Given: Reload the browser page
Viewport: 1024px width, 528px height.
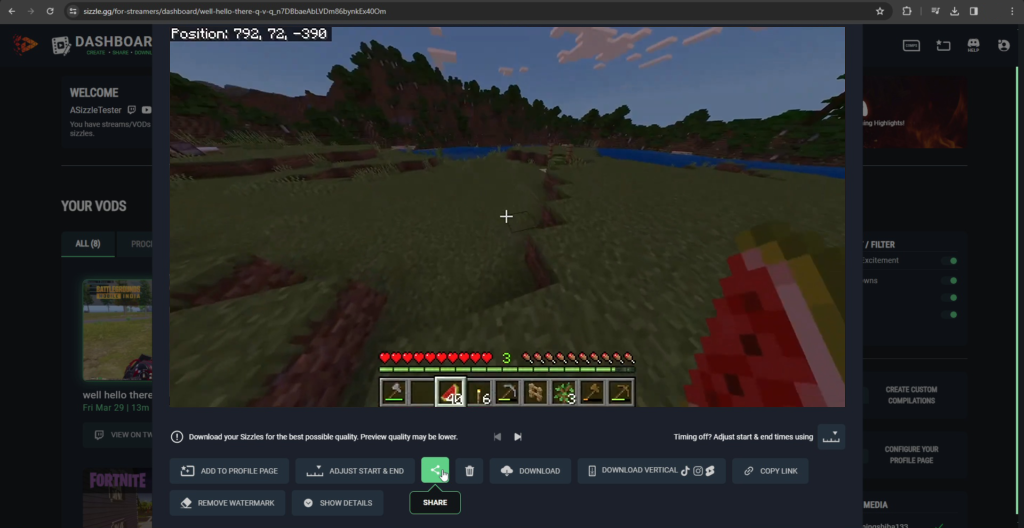Looking at the screenshot, I should (50, 11).
